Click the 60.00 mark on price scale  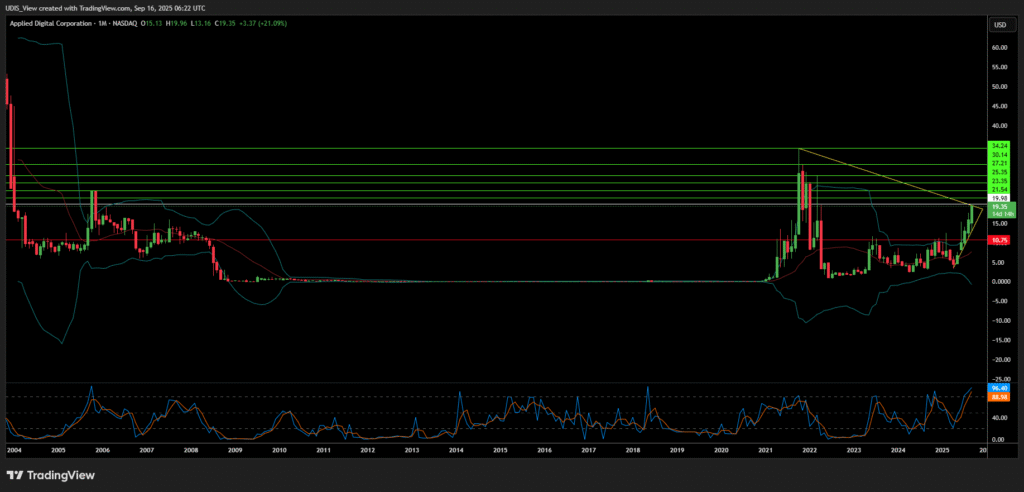[x=998, y=47]
